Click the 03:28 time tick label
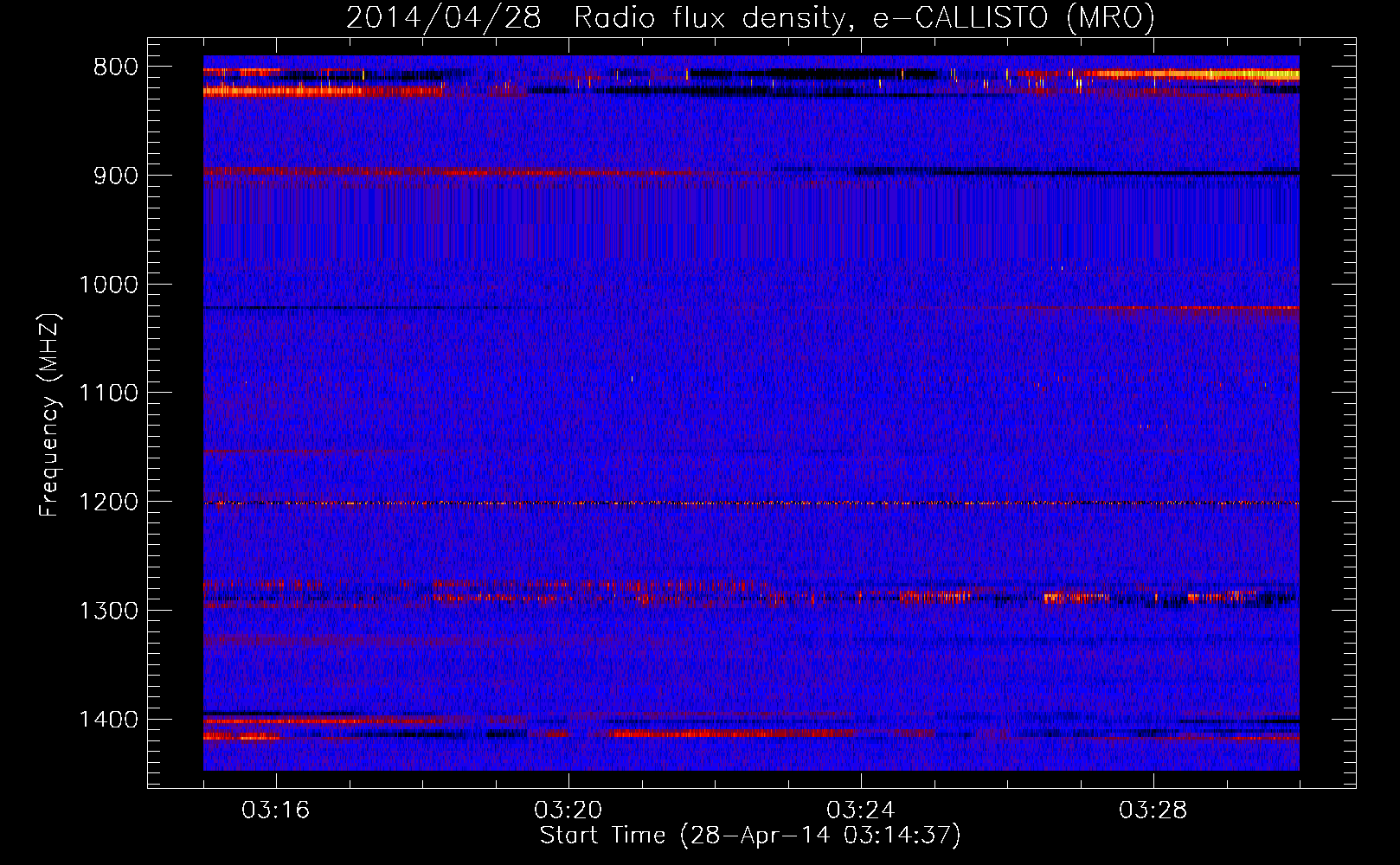The width and height of the screenshot is (1400, 865). pos(1153,811)
